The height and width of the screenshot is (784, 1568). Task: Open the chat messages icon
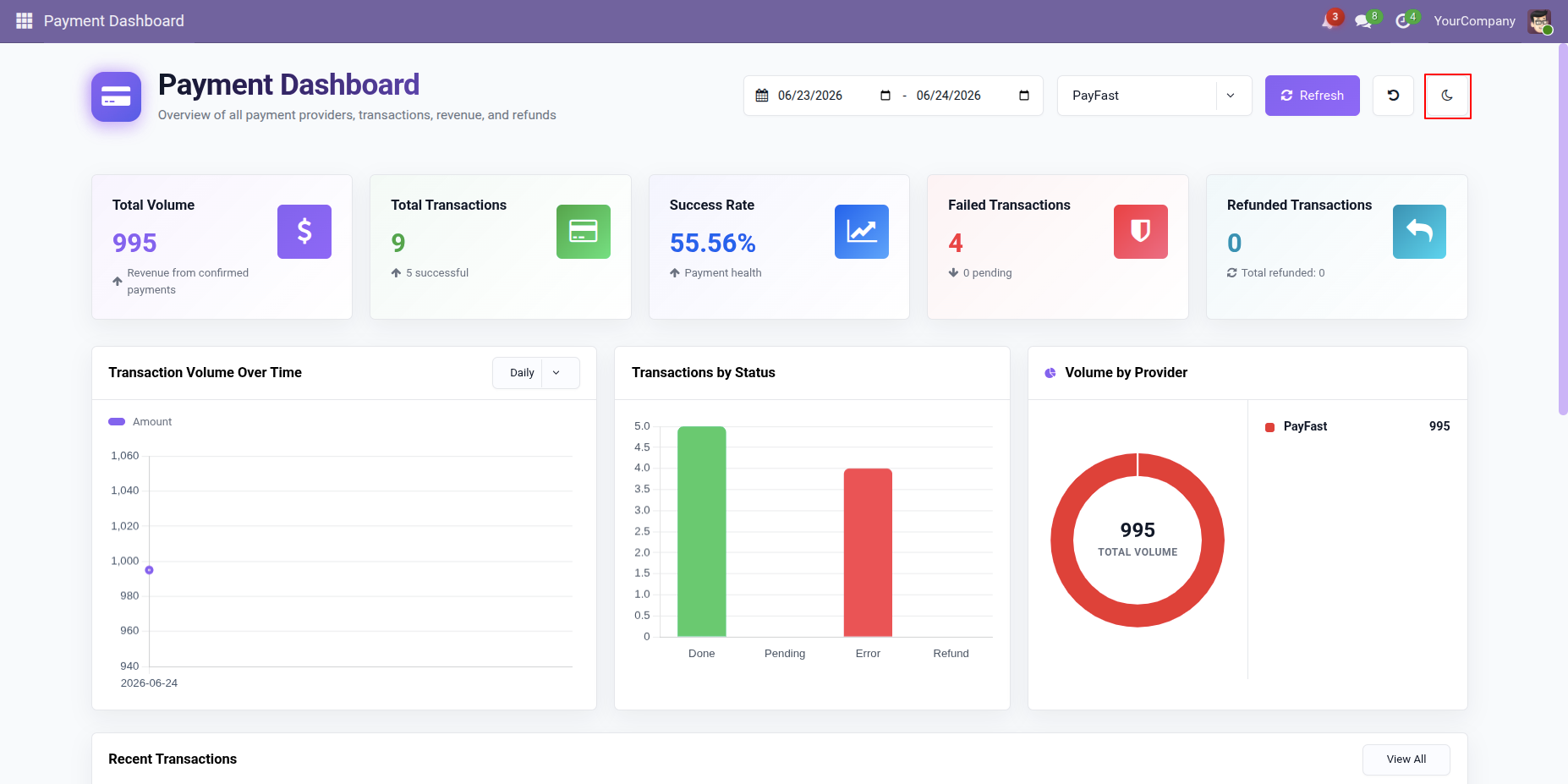1365,20
